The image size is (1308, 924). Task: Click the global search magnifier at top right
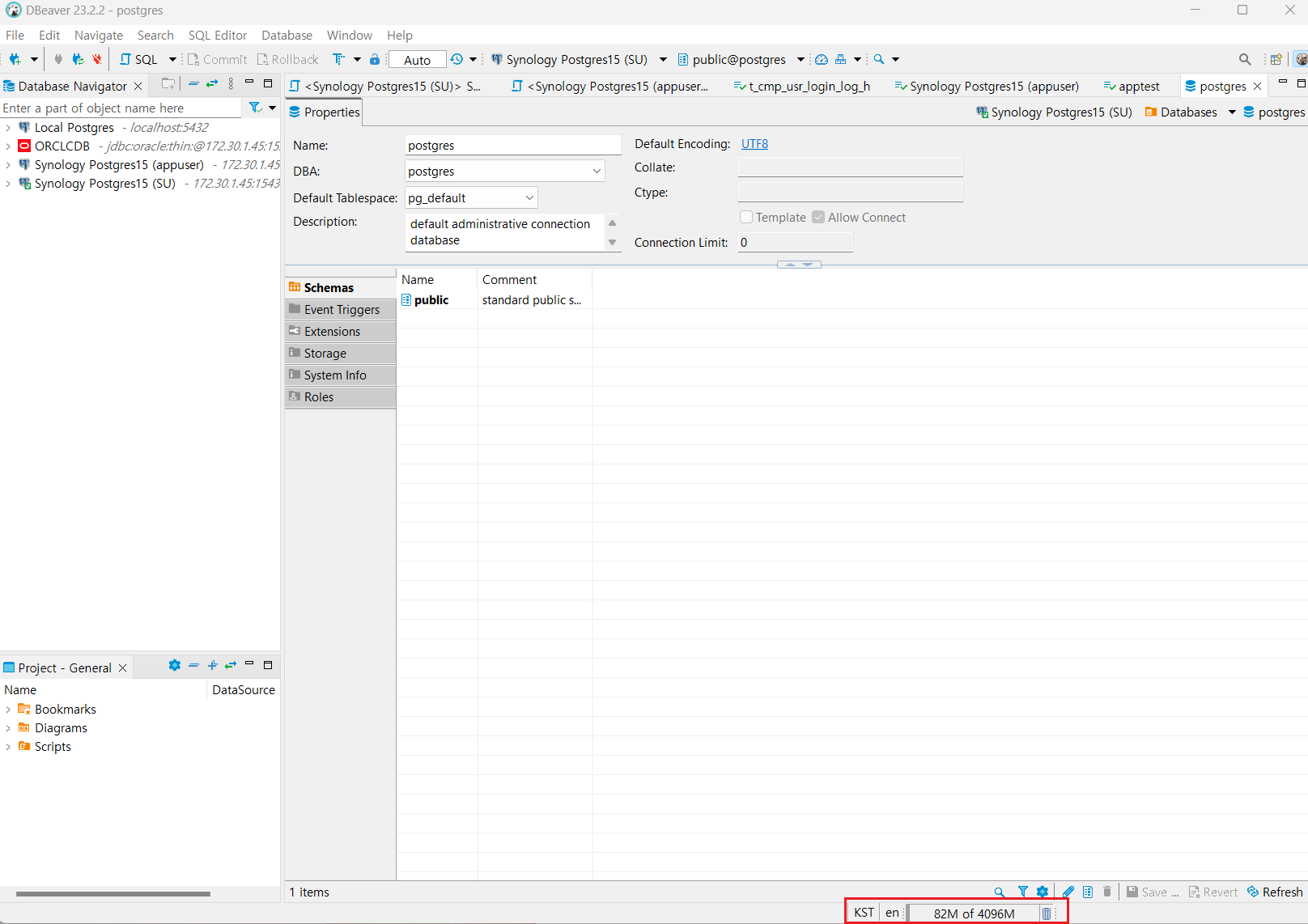pos(1245,59)
